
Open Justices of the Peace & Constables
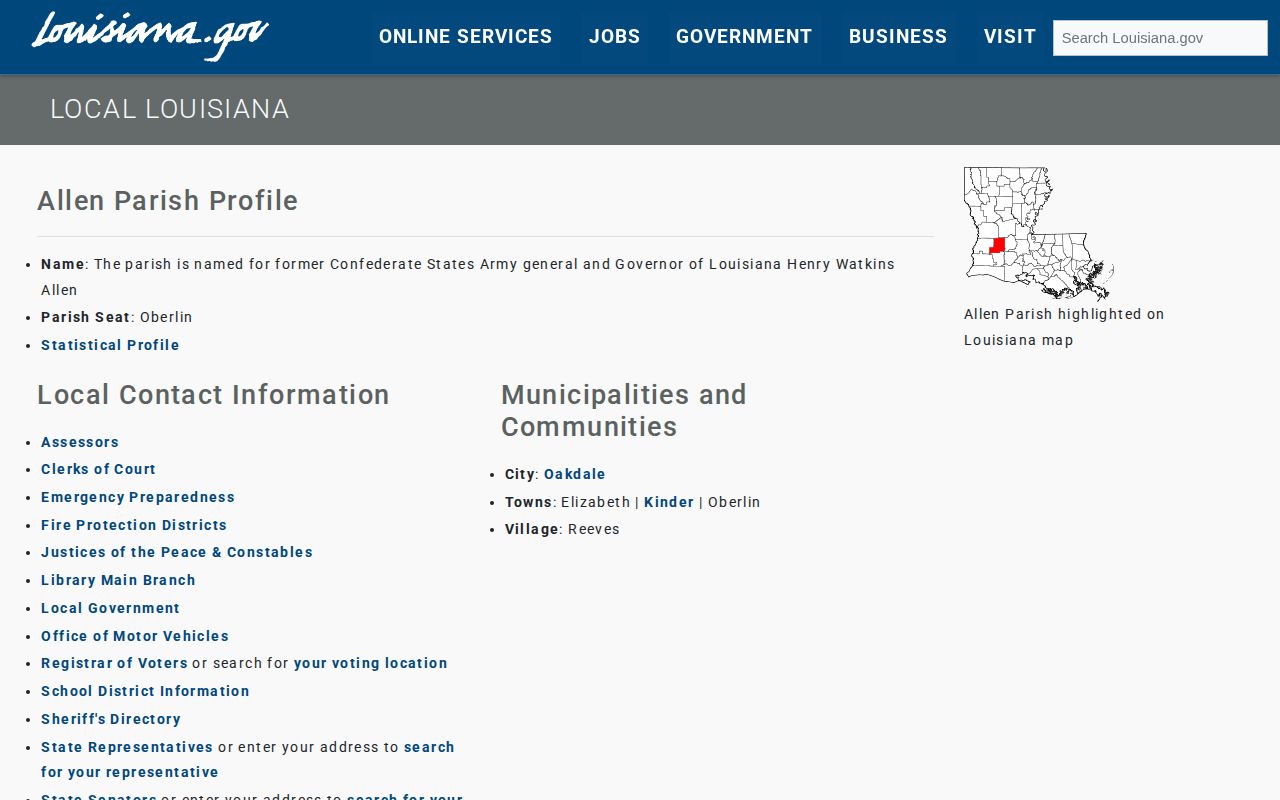[177, 552]
